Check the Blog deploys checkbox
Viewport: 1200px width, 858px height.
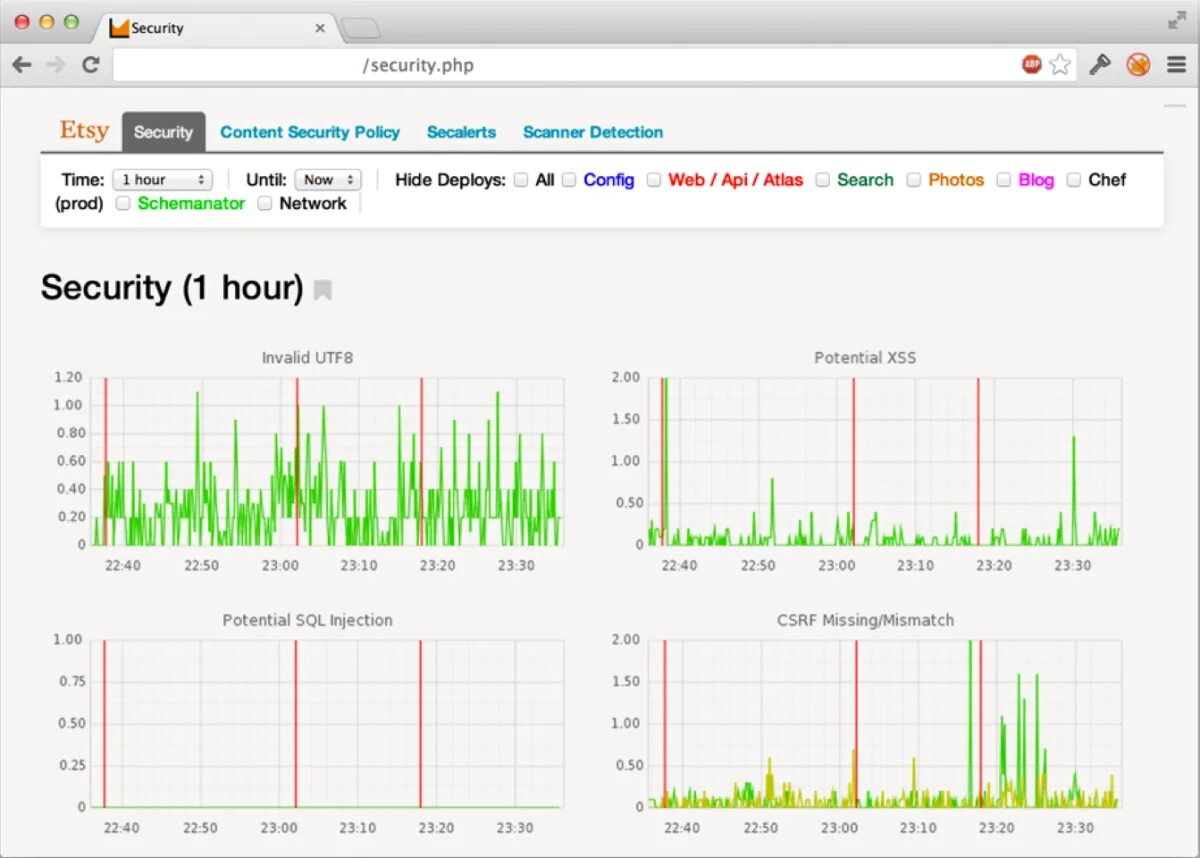tap(1004, 180)
